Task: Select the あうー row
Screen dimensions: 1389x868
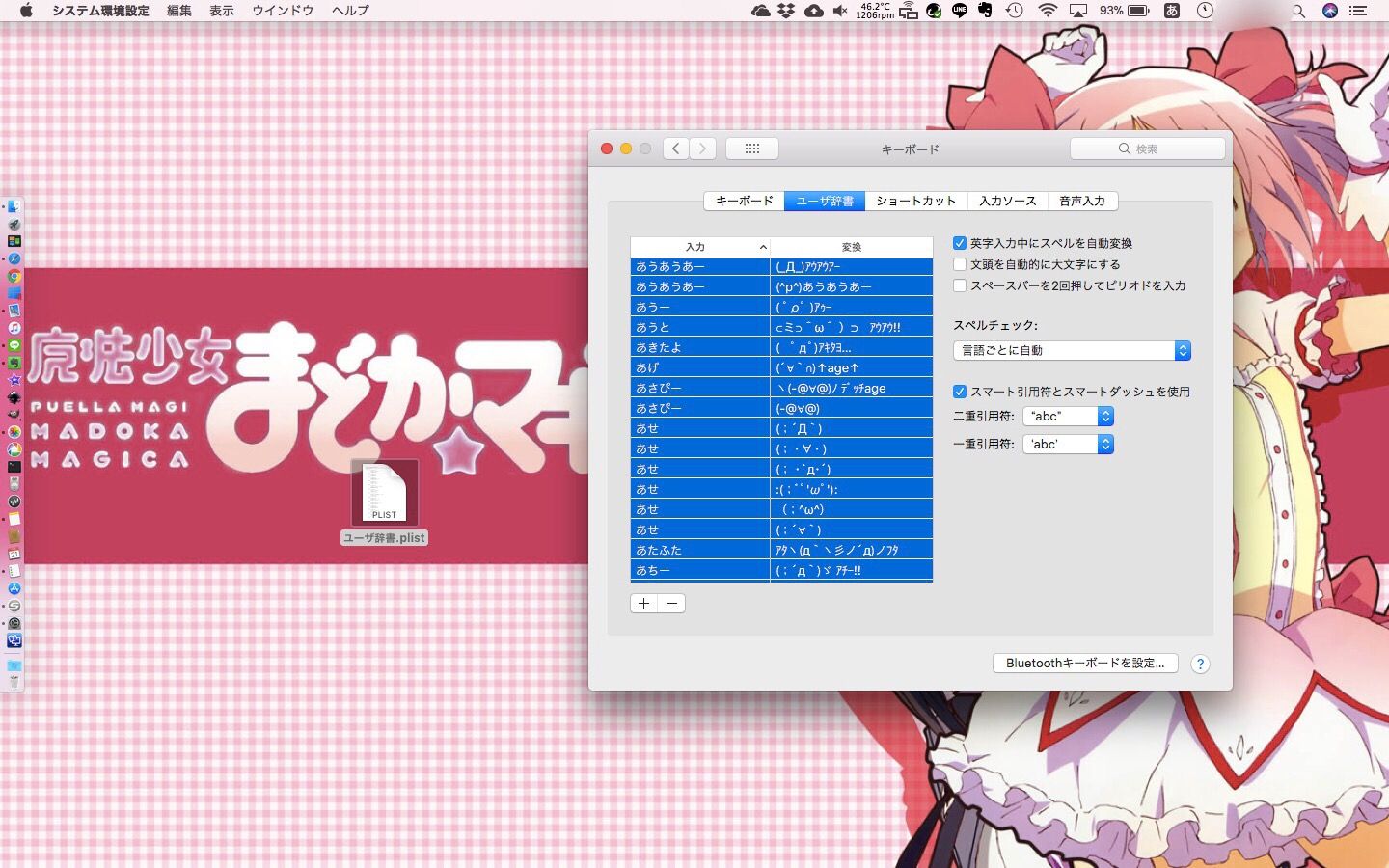Action: click(x=781, y=307)
